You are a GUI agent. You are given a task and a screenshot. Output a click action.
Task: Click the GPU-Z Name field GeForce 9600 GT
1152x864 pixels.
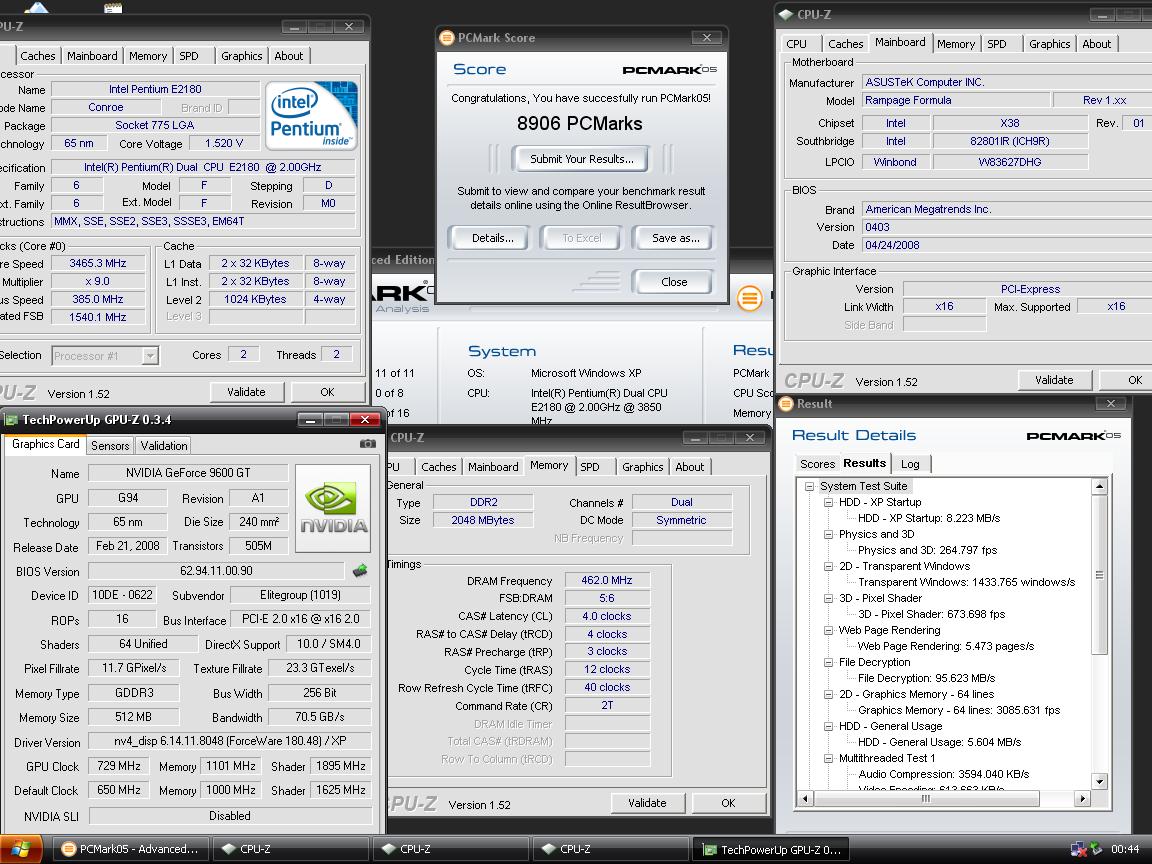(187, 473)
